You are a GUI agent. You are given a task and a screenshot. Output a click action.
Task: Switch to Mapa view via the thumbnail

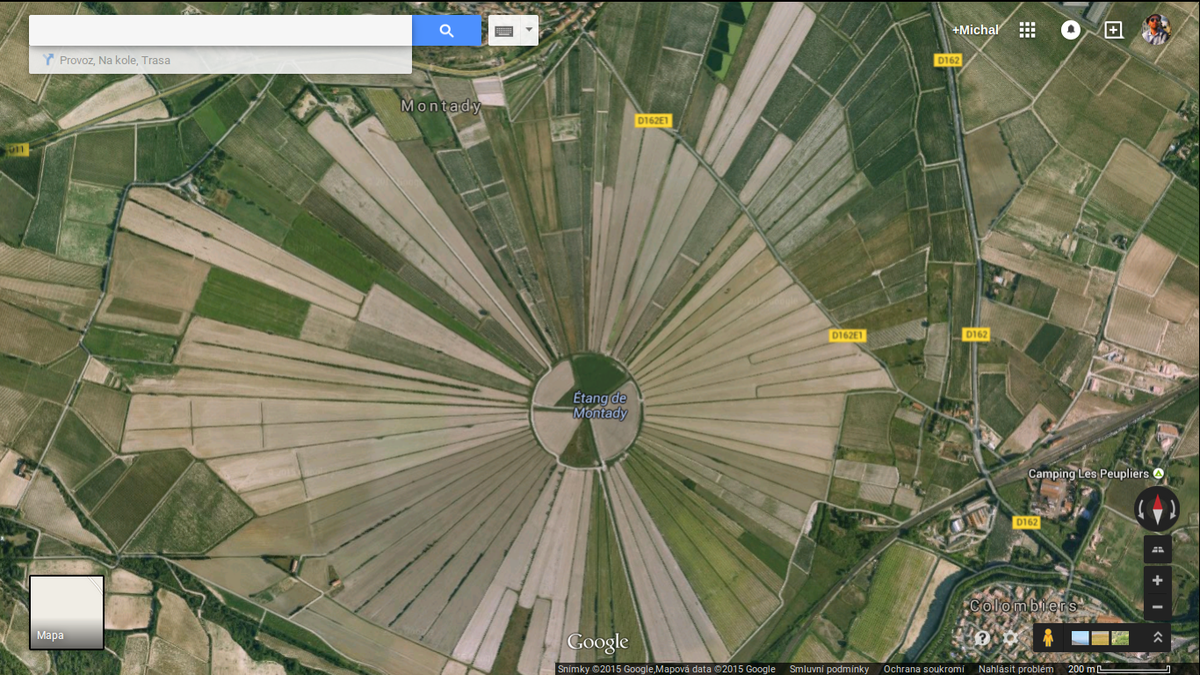67,612
